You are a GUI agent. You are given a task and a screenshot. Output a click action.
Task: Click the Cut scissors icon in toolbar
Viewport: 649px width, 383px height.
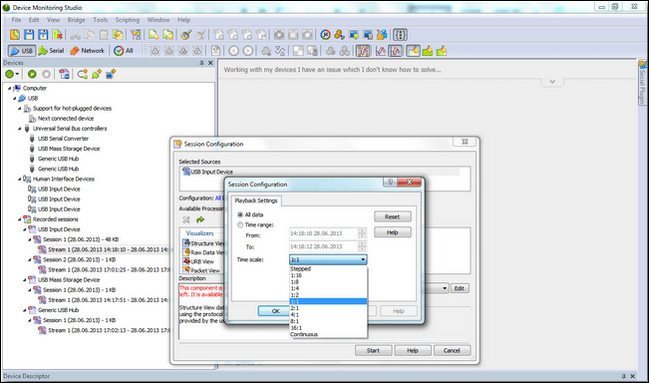[x=75, y=35]
